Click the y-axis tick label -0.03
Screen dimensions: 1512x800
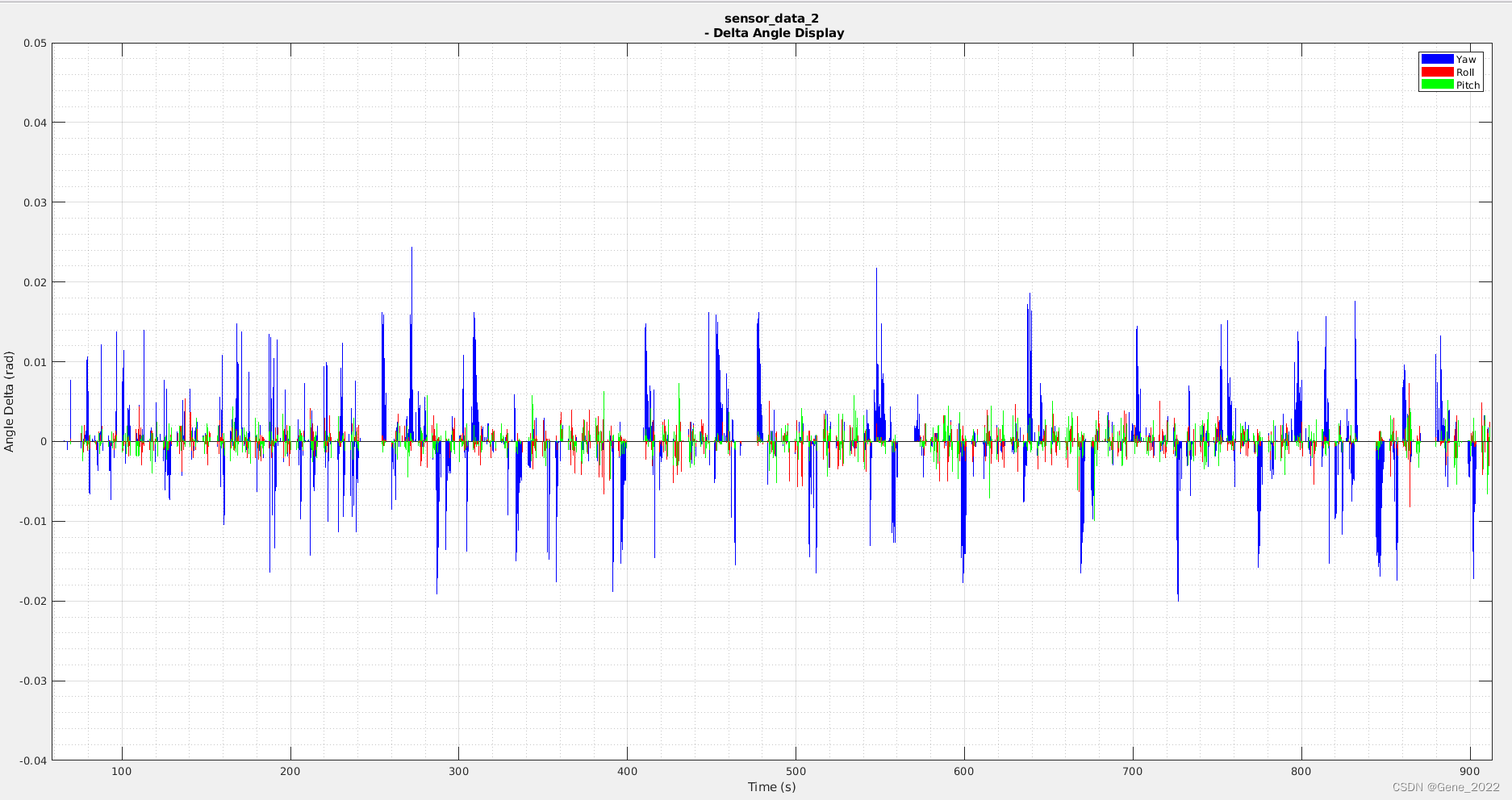[x=33, y=681]
